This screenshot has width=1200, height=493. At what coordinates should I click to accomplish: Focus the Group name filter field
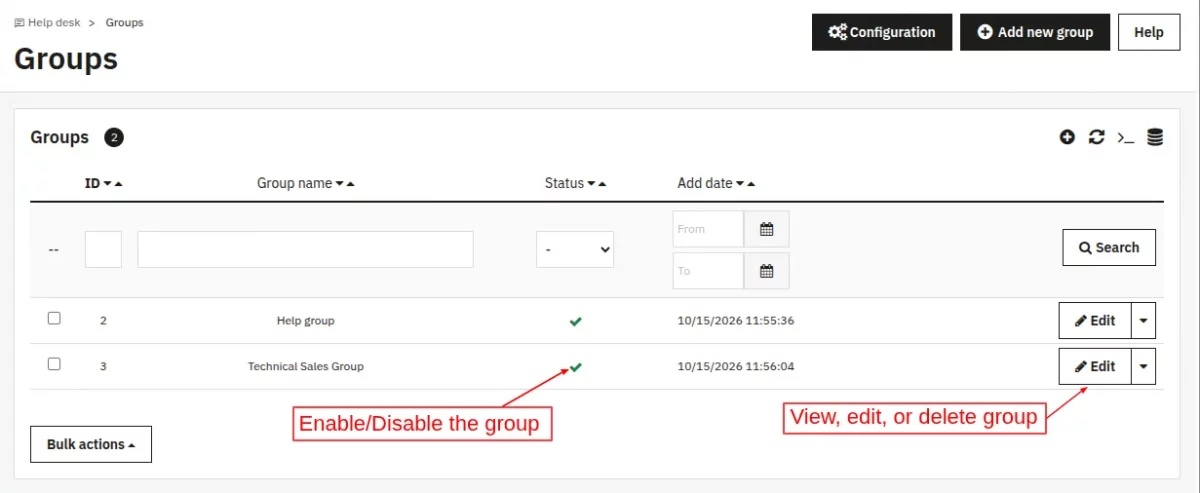pos(305,249)
